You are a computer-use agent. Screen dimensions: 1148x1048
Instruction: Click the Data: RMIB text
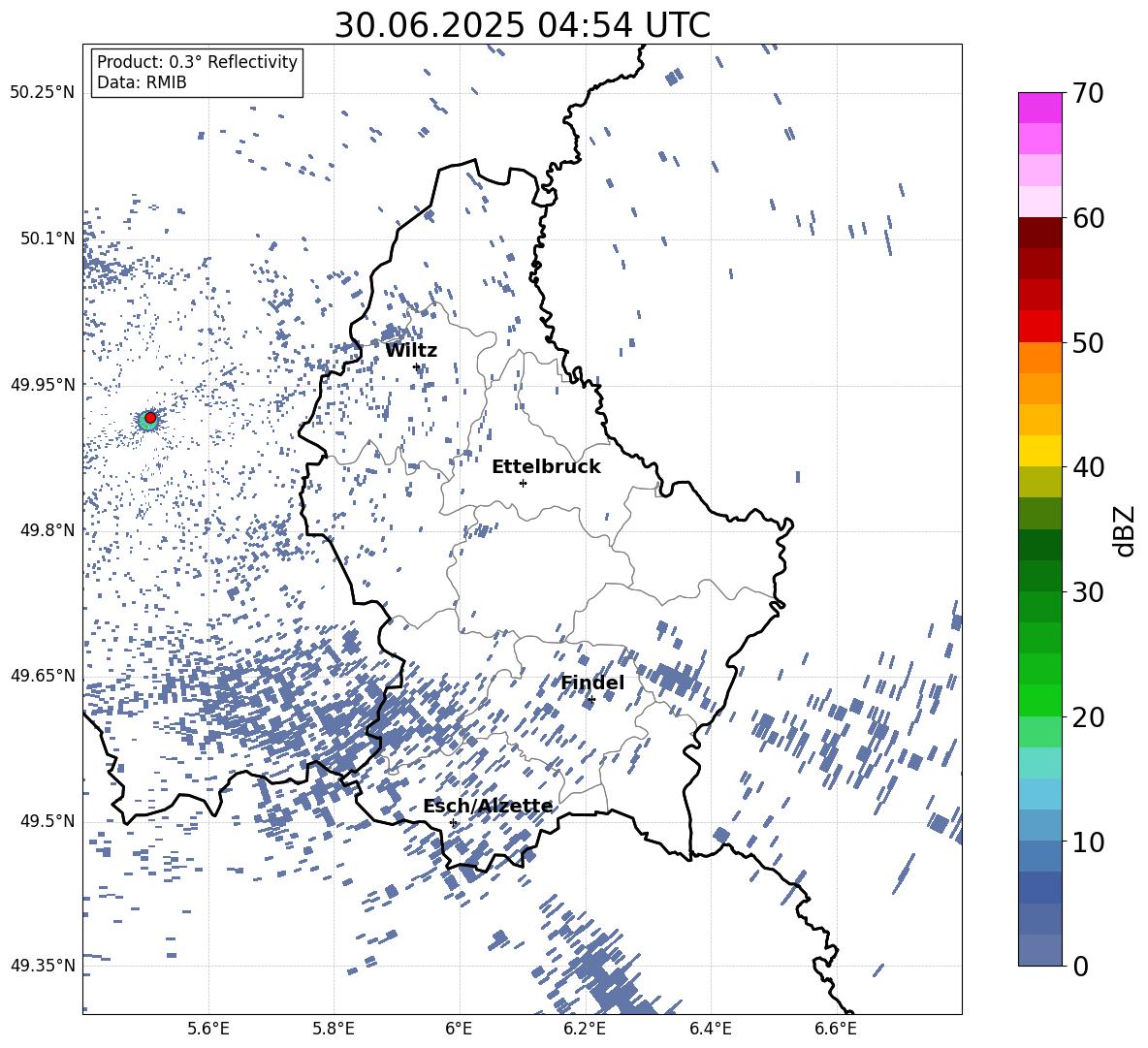(142, 82)
